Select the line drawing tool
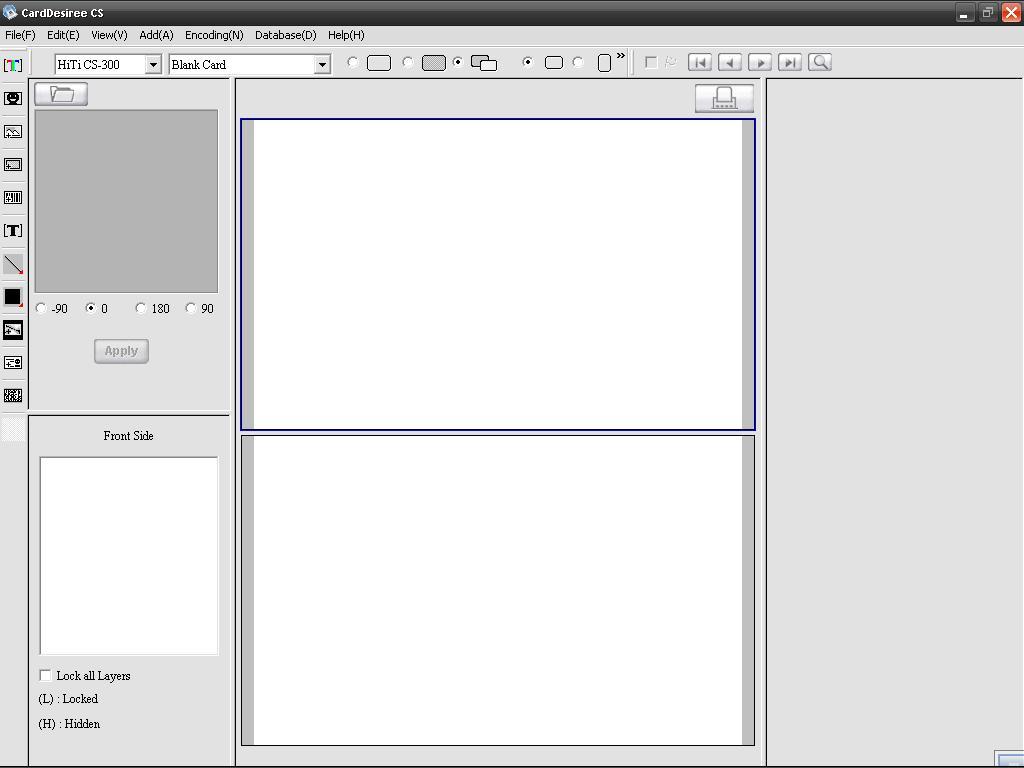The width and height of the screenshot is (1024, 768). (x=13, y=264)
